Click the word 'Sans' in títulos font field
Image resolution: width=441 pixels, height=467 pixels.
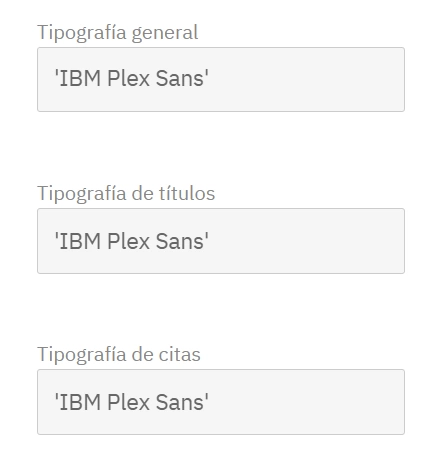pyautogui.click(x=180, y=241)
